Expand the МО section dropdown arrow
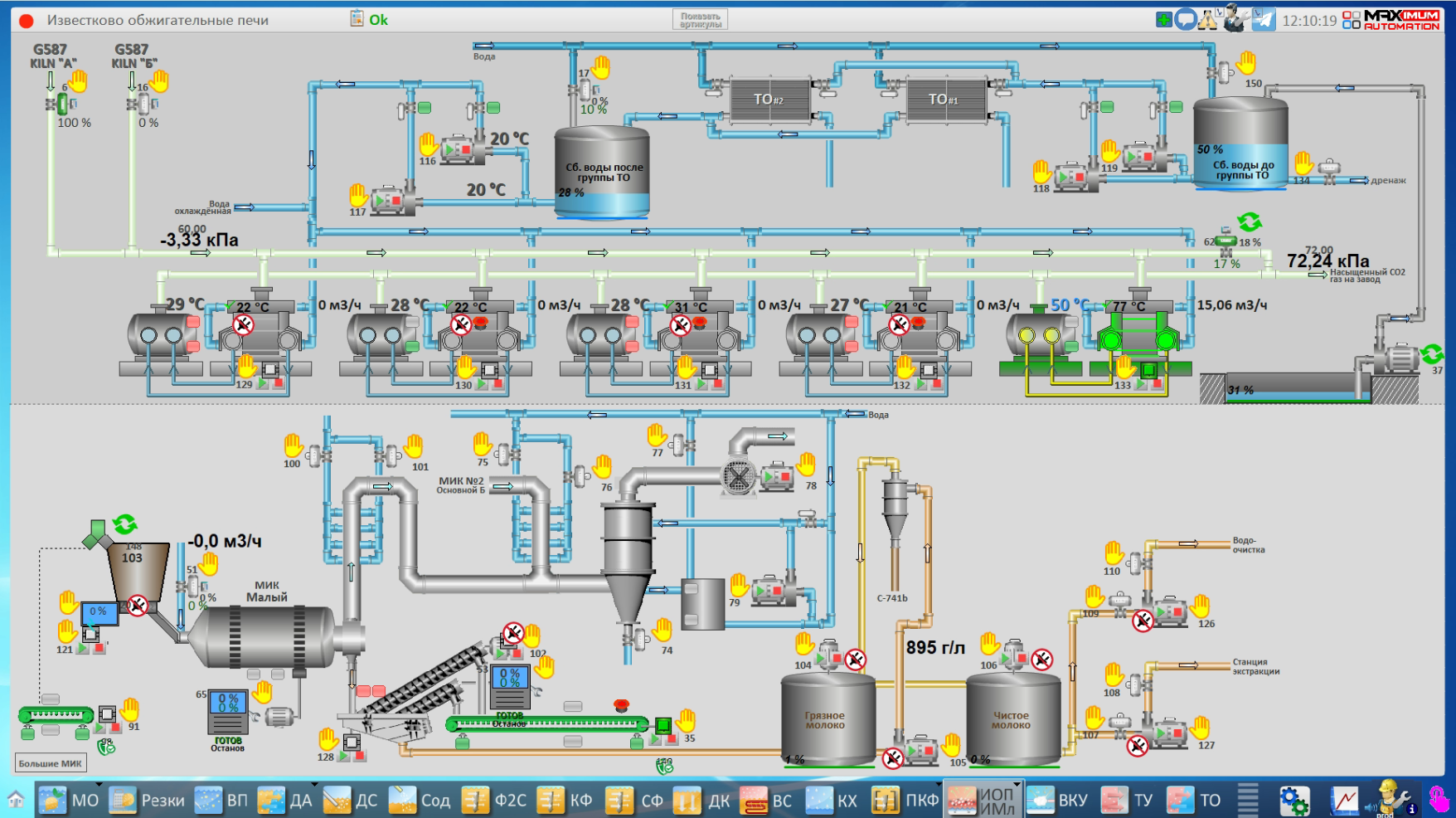Screen dimensions: 1456x818 99,785
